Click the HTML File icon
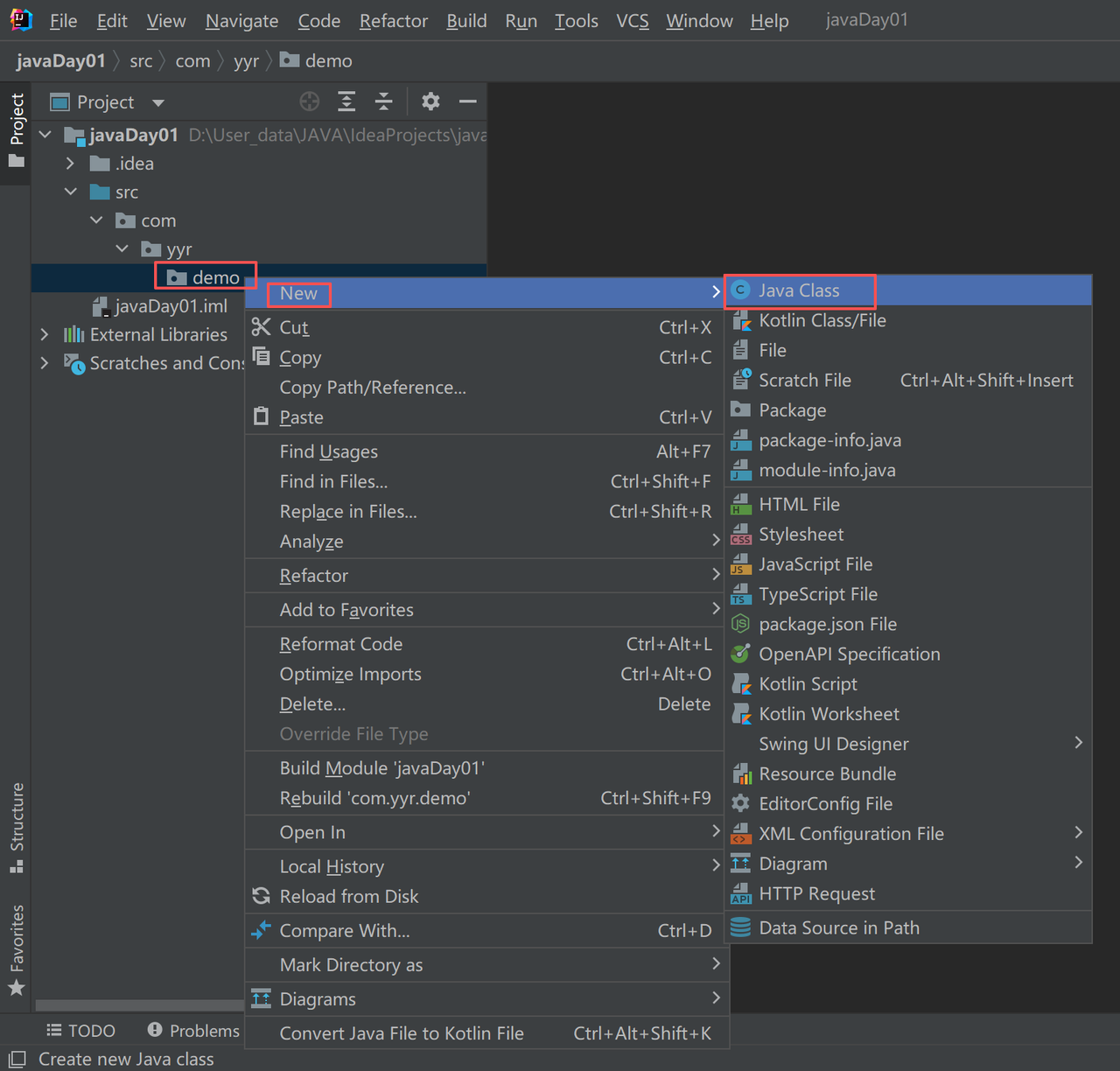 [x=741, y=504]
